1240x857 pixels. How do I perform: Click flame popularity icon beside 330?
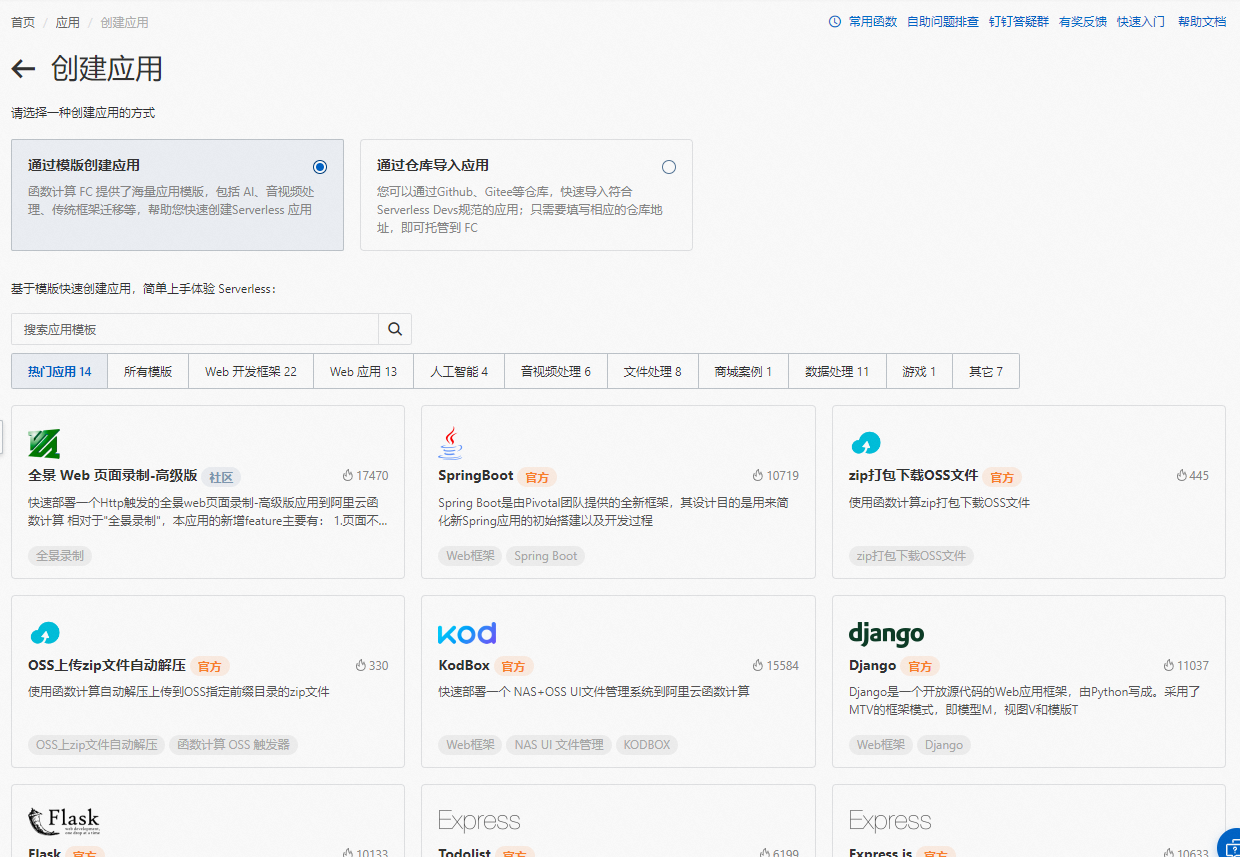361,665
